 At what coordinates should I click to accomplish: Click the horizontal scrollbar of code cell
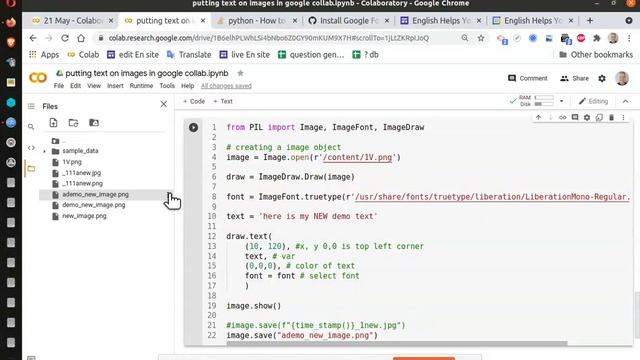click(x=397, y=343)
